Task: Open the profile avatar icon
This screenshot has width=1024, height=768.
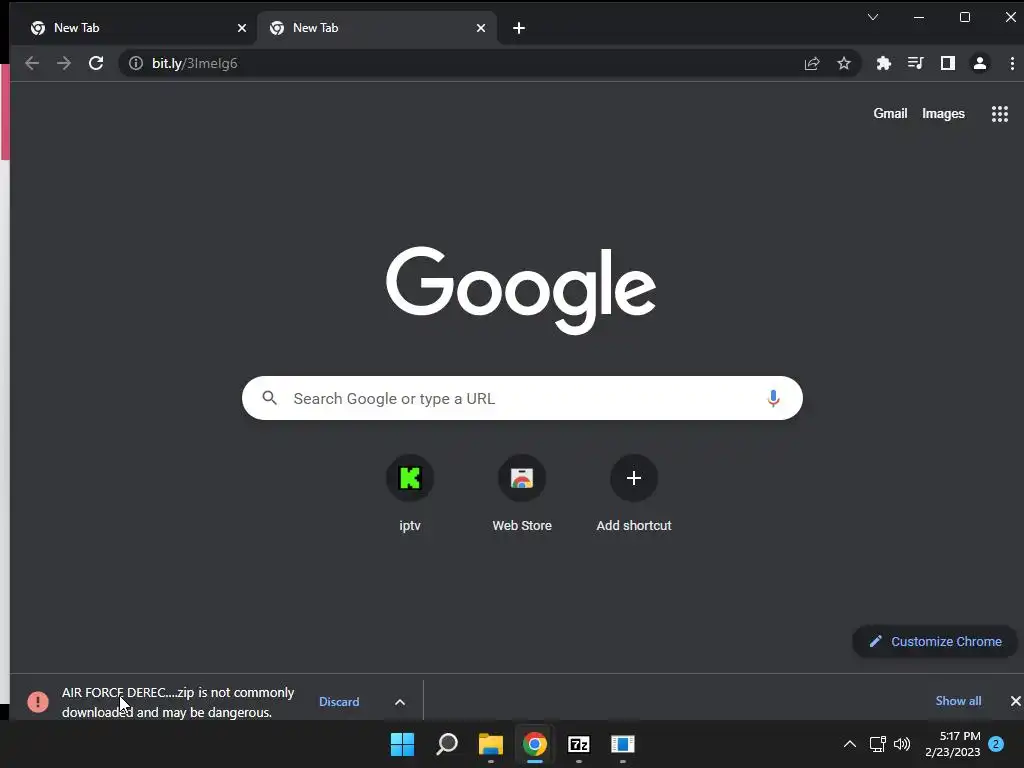Action: [x=980, y=63]
